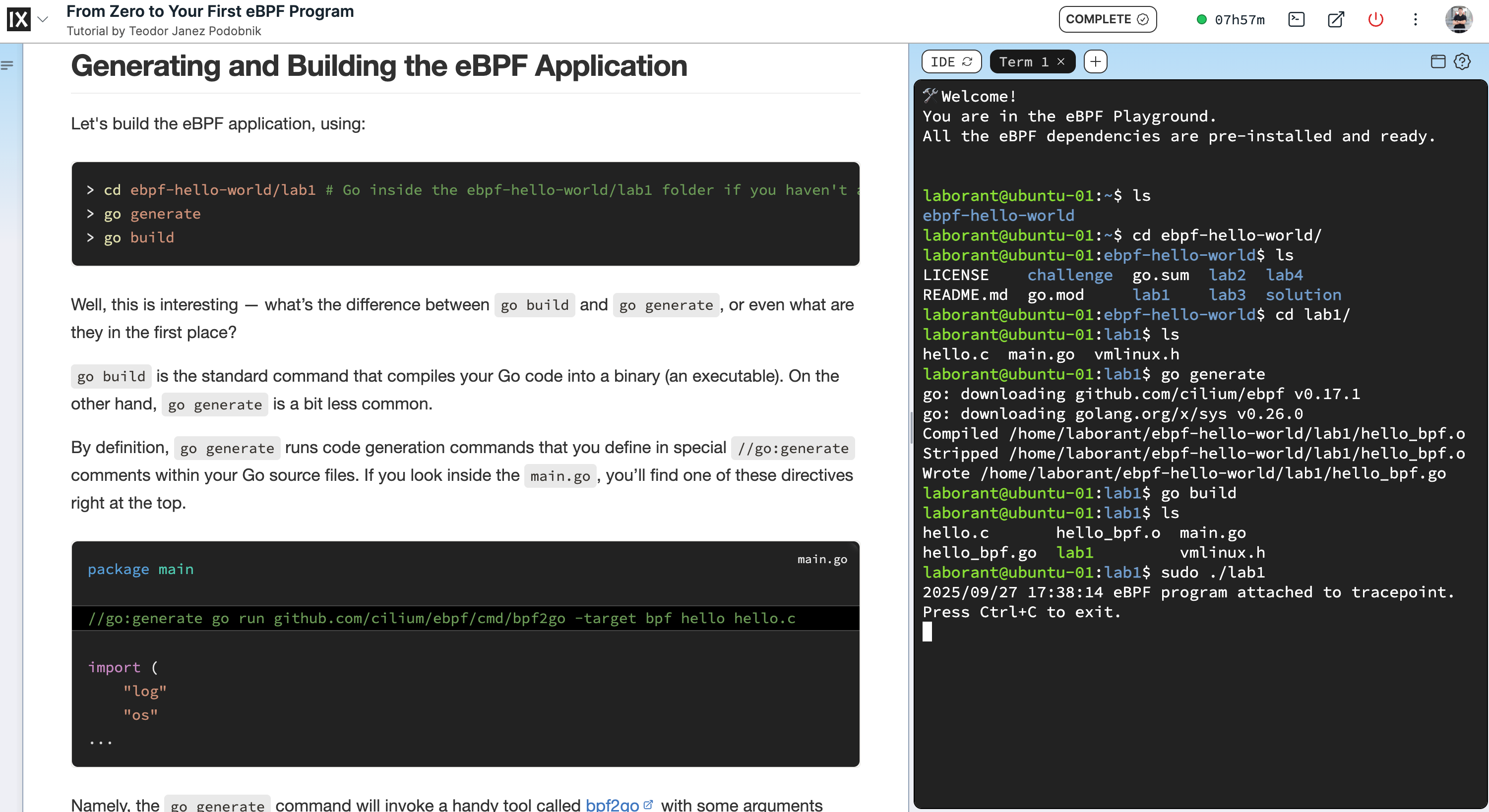Open the playground help settings icon
This screenshot has height=812, width=1489.
tap(1462, 61)
